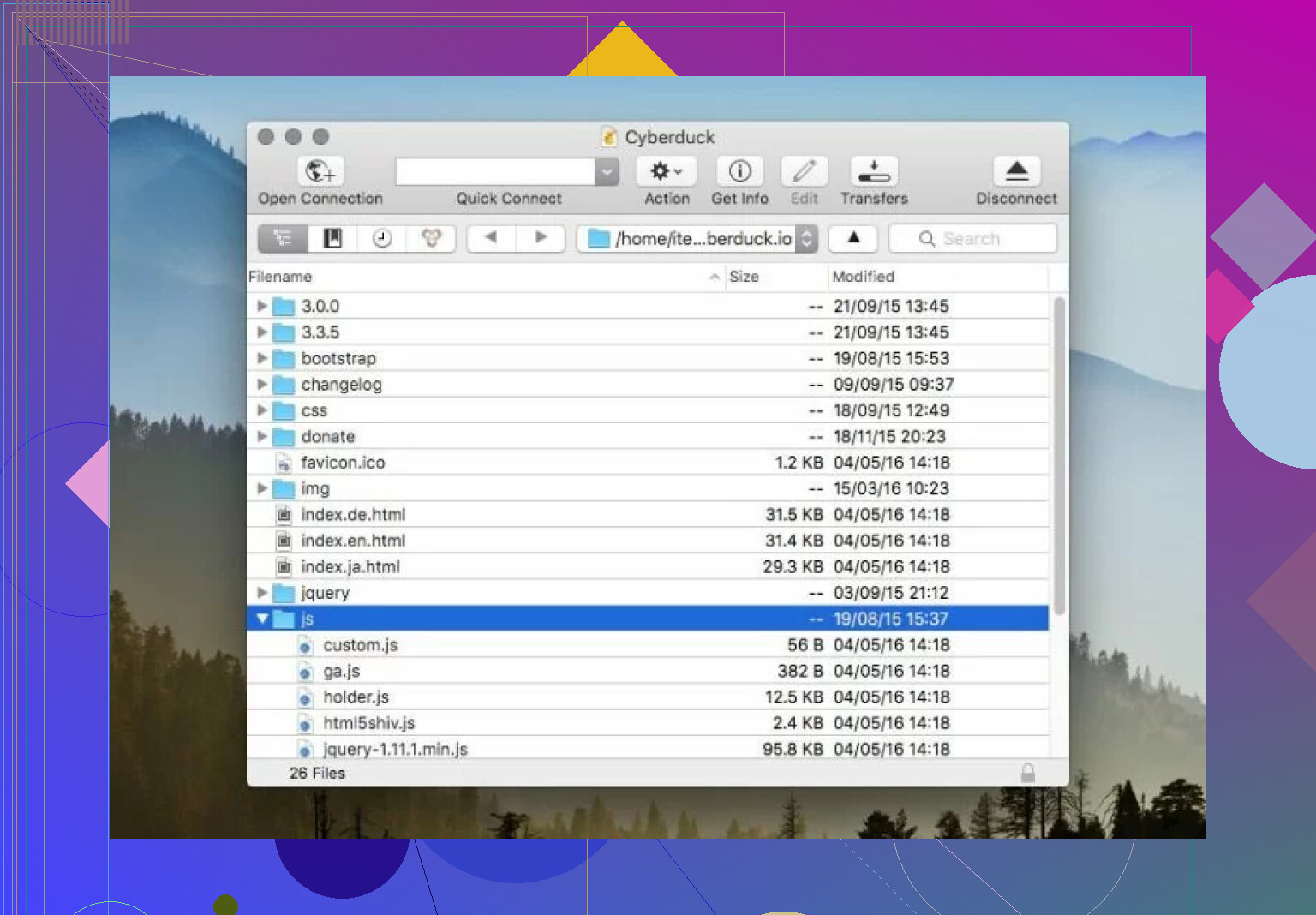
Task: Click the Open Connection globe icon
Action: (320, 171)
